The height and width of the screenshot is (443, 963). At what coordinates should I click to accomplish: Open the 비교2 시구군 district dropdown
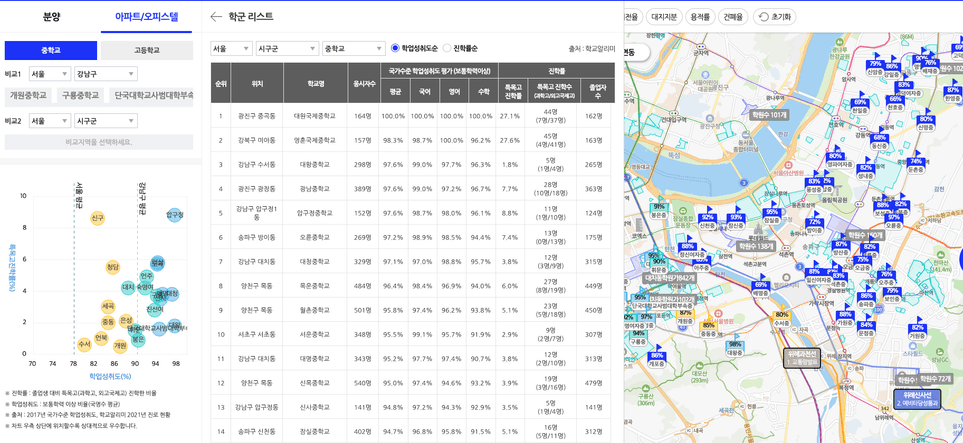pos(105,121)
